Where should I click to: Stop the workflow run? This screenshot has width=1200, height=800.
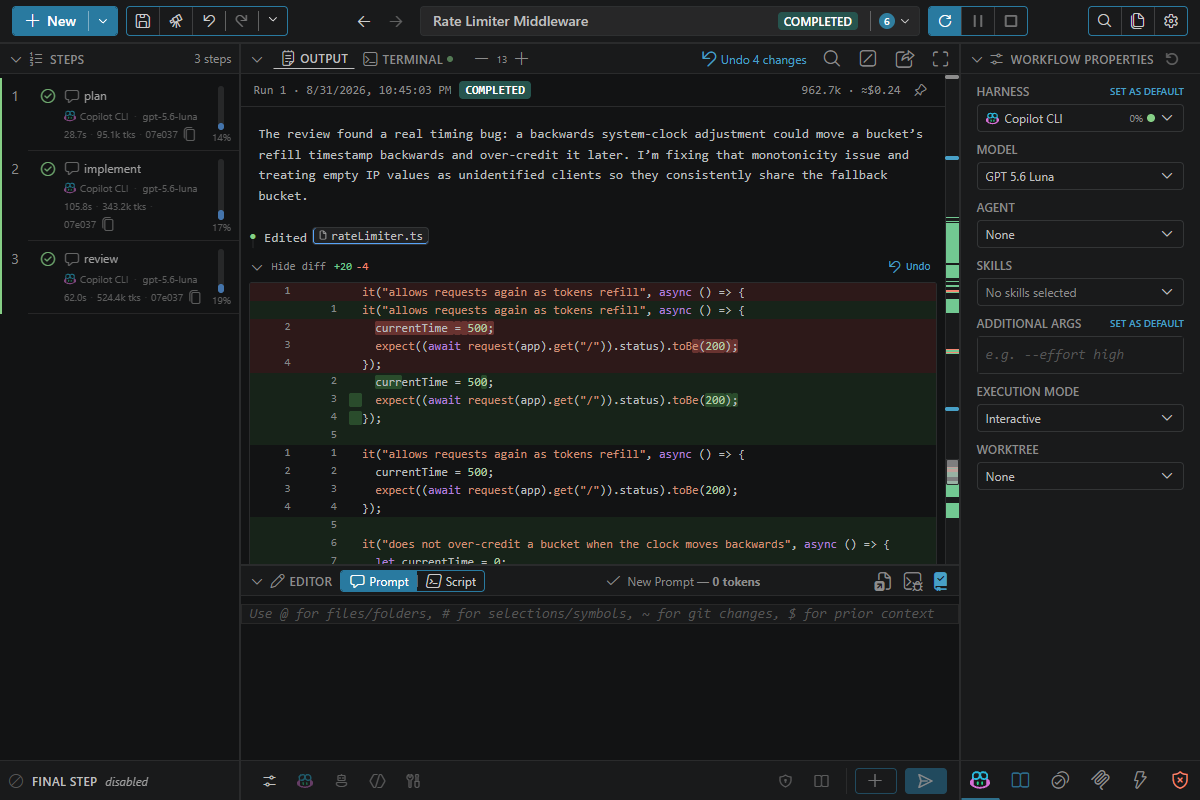pos(1011,21)
